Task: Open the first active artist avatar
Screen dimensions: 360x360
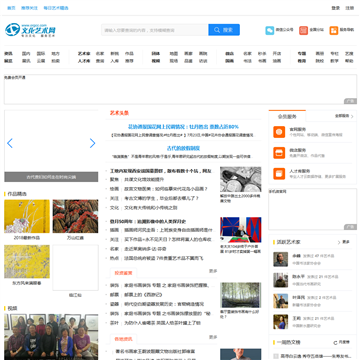Action: [281, 259]
